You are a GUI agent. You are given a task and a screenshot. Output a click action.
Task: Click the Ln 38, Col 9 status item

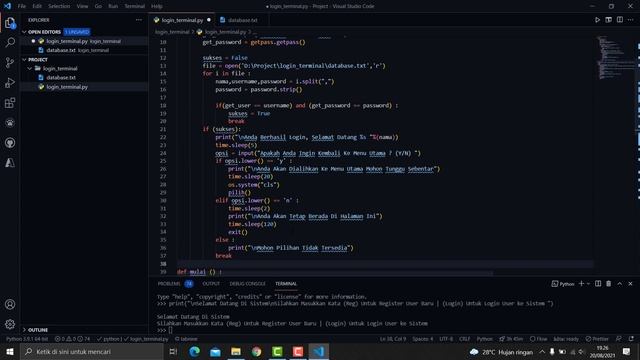(393, 339)
